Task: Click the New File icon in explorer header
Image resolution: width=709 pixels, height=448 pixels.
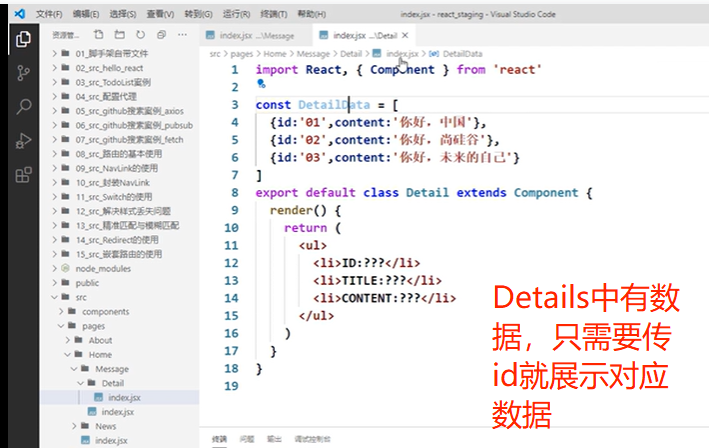Action: click(x=98, y=35)
